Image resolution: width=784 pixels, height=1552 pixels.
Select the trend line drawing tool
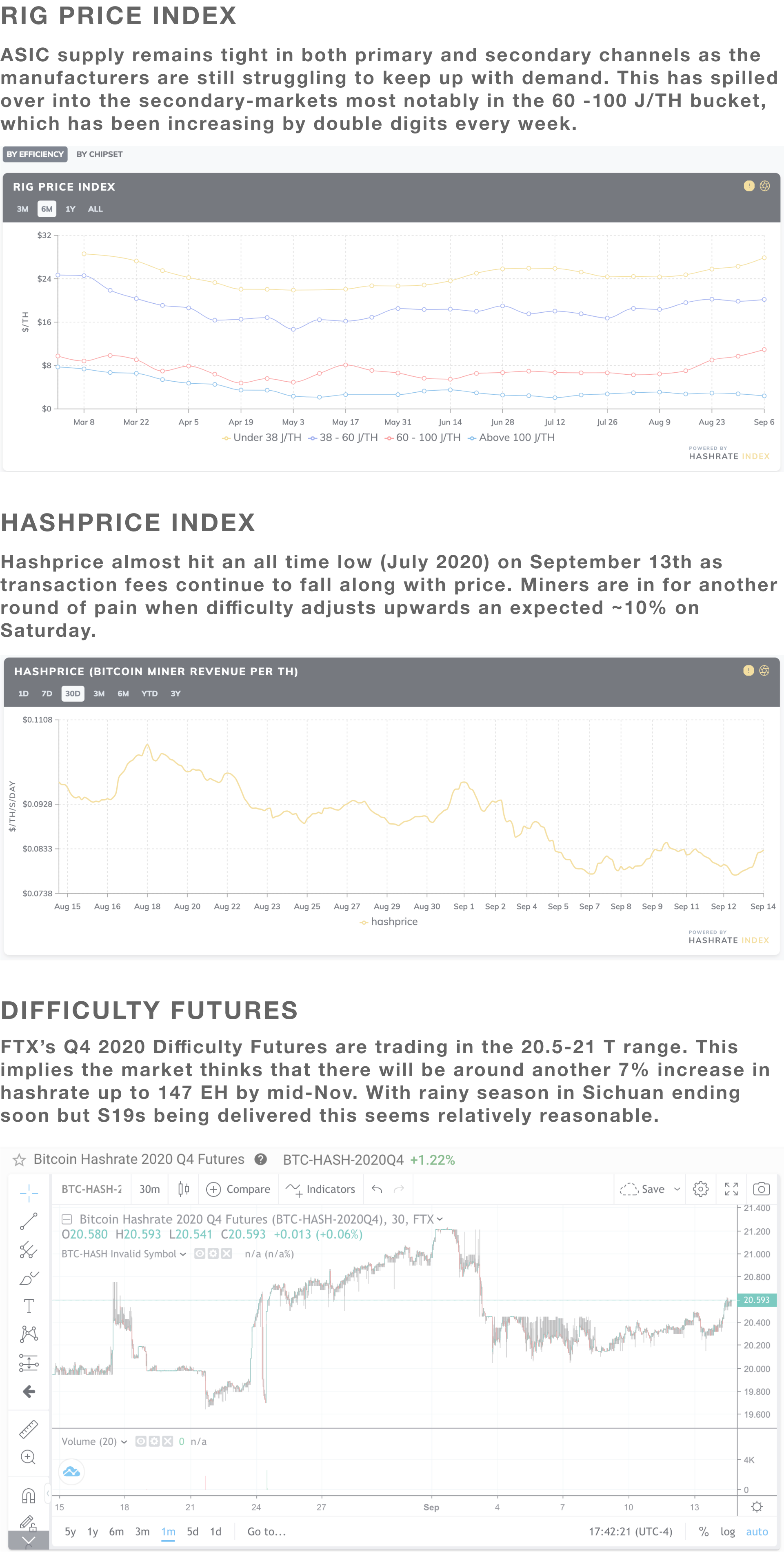[28, 1221]
